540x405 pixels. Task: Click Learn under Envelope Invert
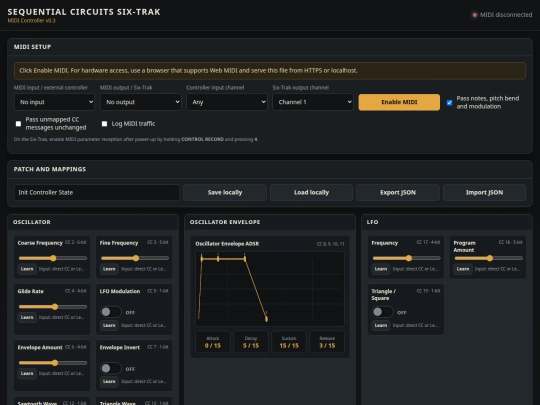(x=109, y=381)
